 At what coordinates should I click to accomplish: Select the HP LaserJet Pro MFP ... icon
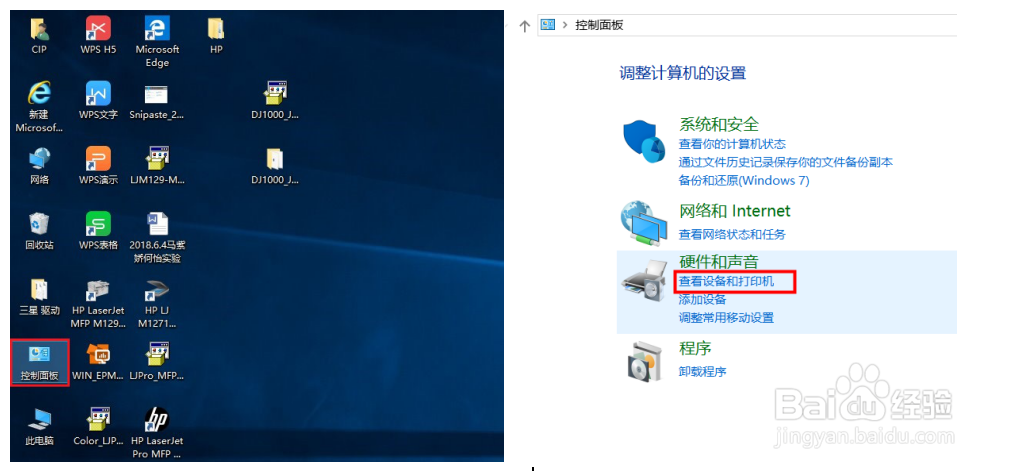(157, 434)
